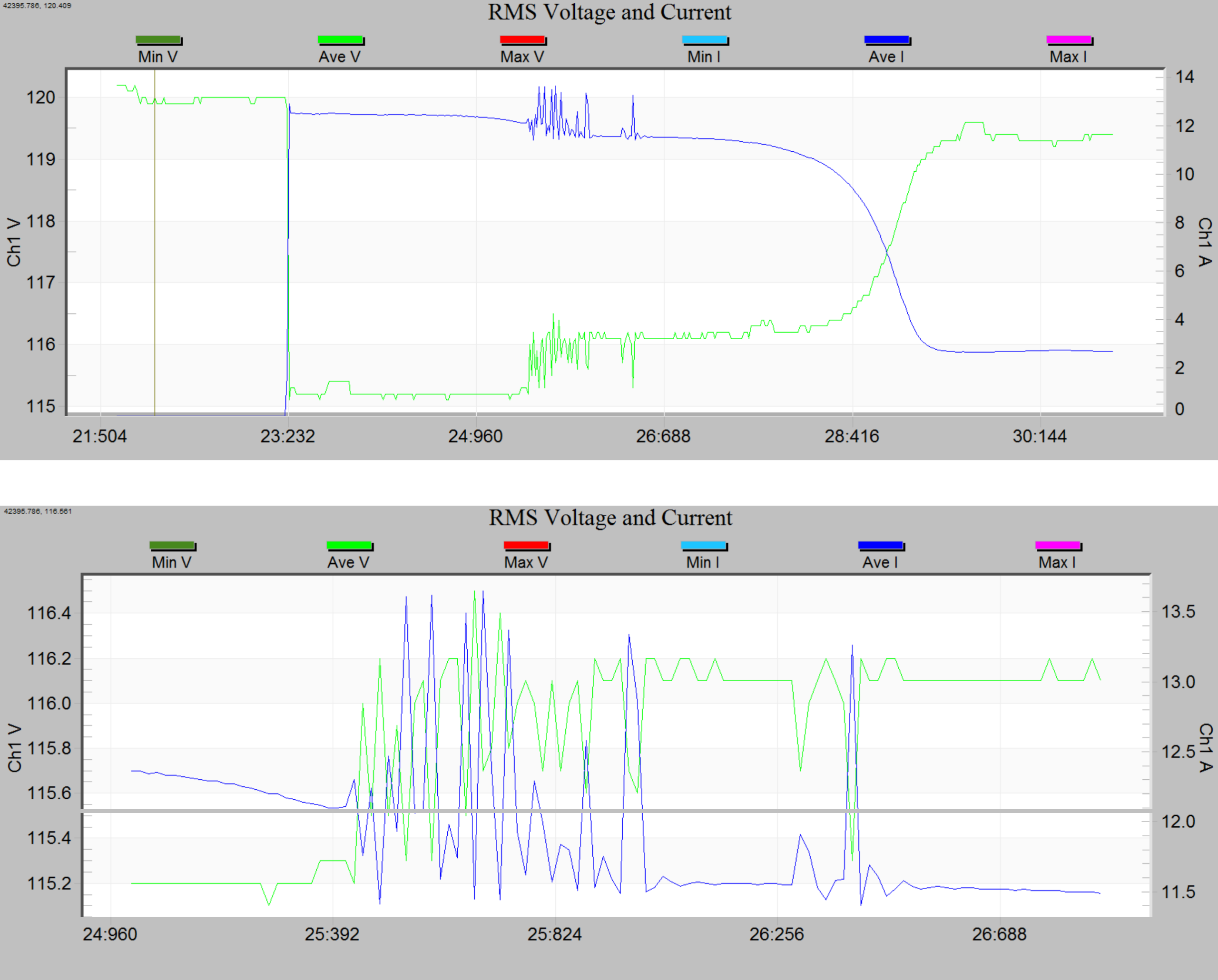The width and height of the screenshot is (1218, 980).
Task: Click the 24:960 tick label on top chart axis
Action: [x=476, y=436]
